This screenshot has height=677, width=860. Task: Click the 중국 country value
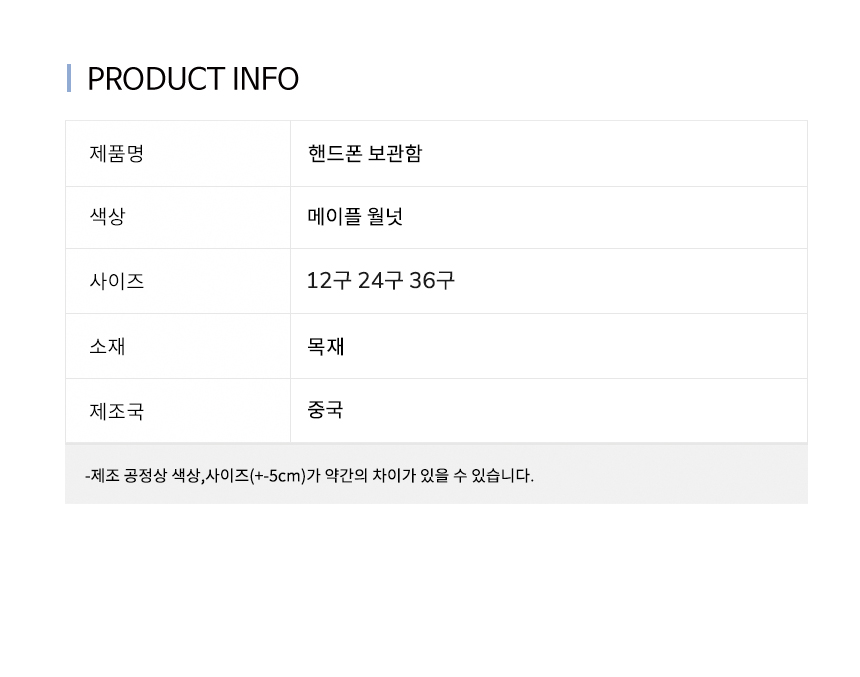326,410
